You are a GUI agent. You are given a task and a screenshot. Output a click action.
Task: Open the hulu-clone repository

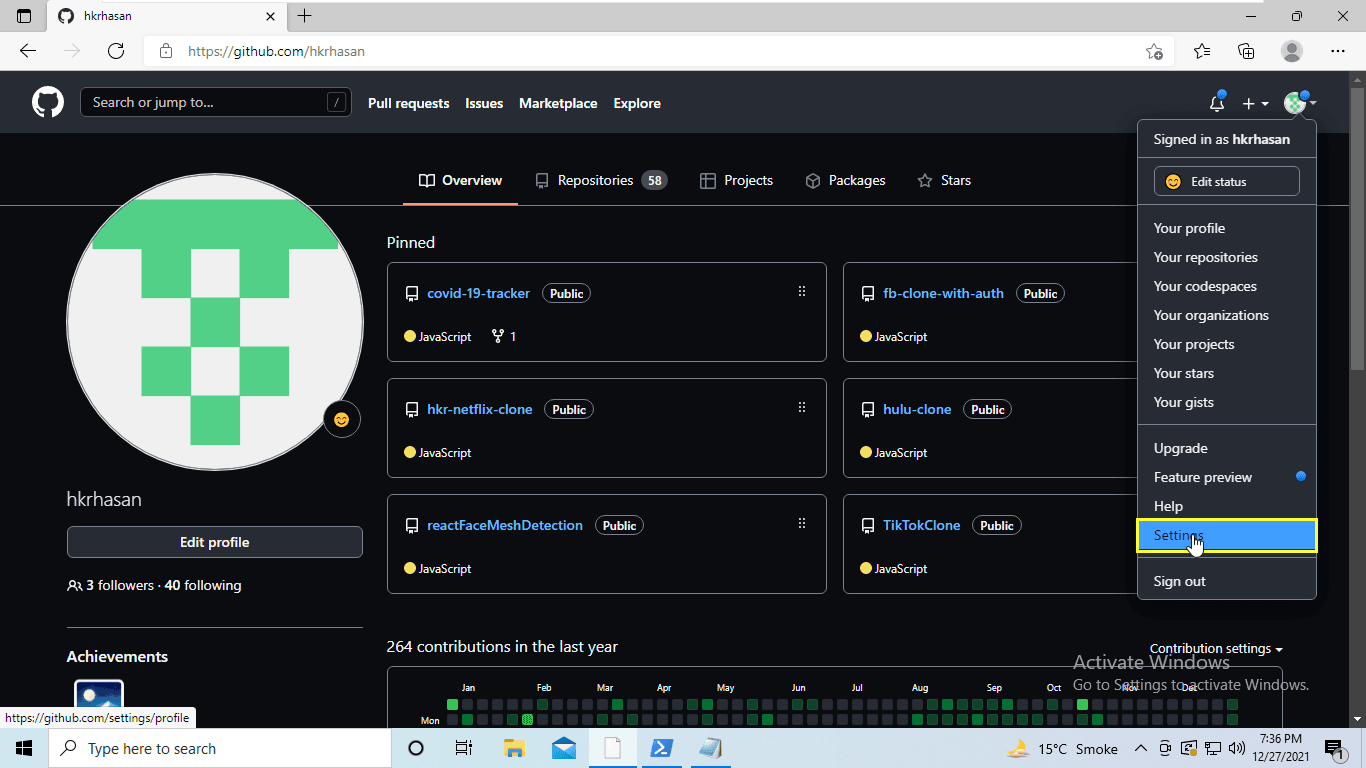[917, 409]
